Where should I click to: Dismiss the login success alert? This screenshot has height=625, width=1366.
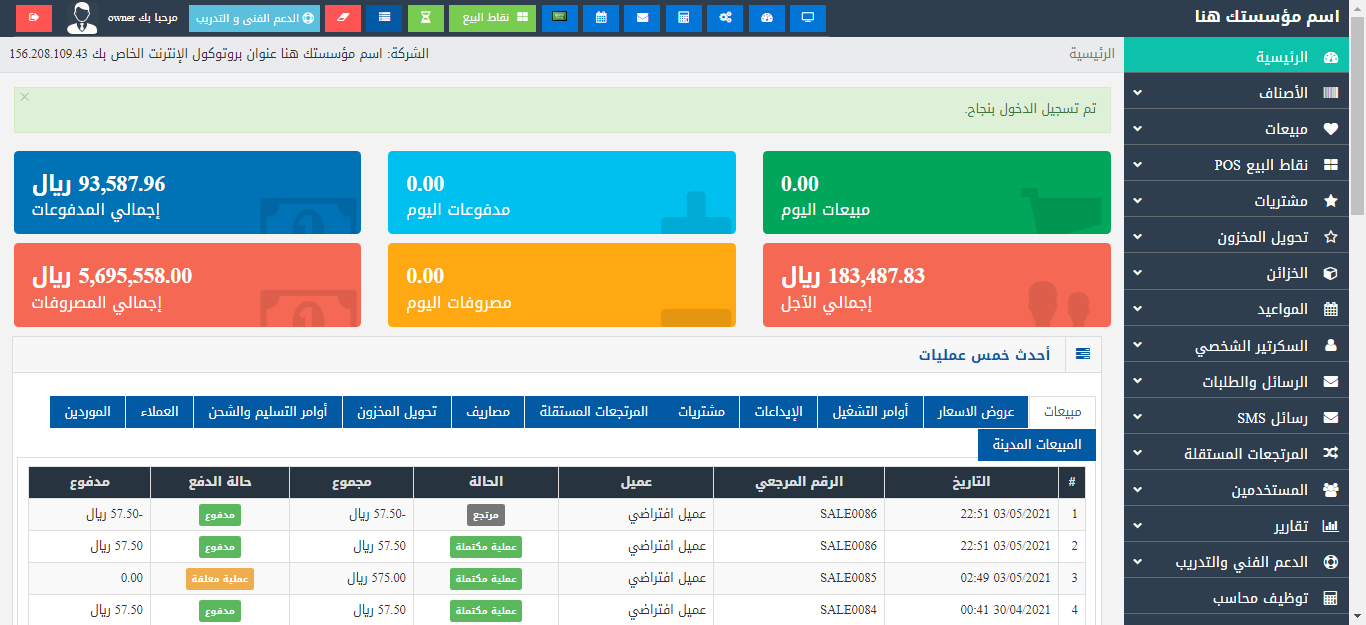(x=25, y=97)
